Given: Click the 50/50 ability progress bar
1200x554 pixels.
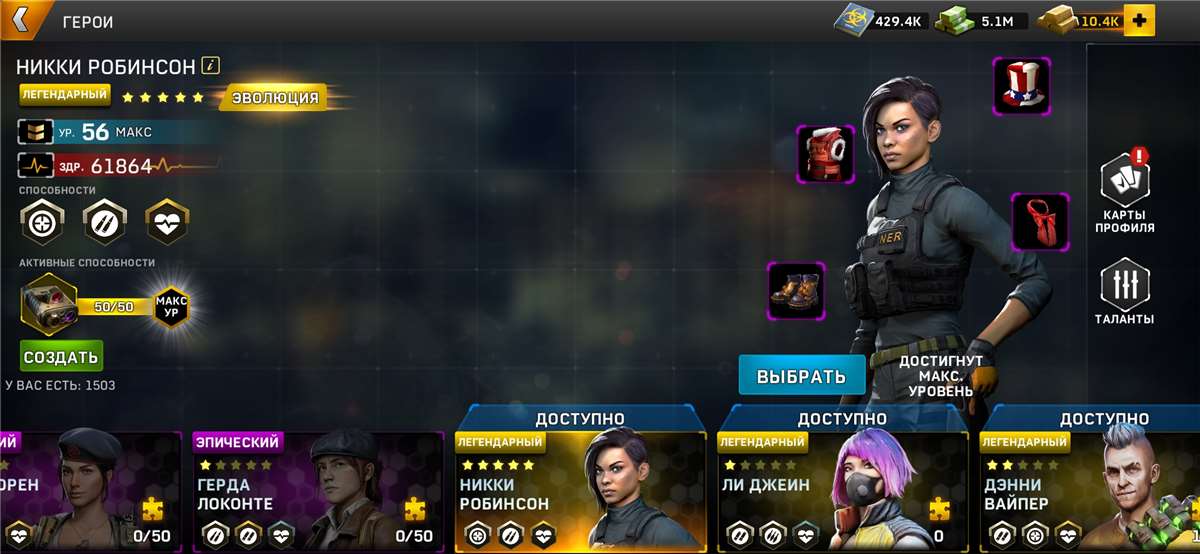Looking at the screenshot, I should [x=111, y=306].
